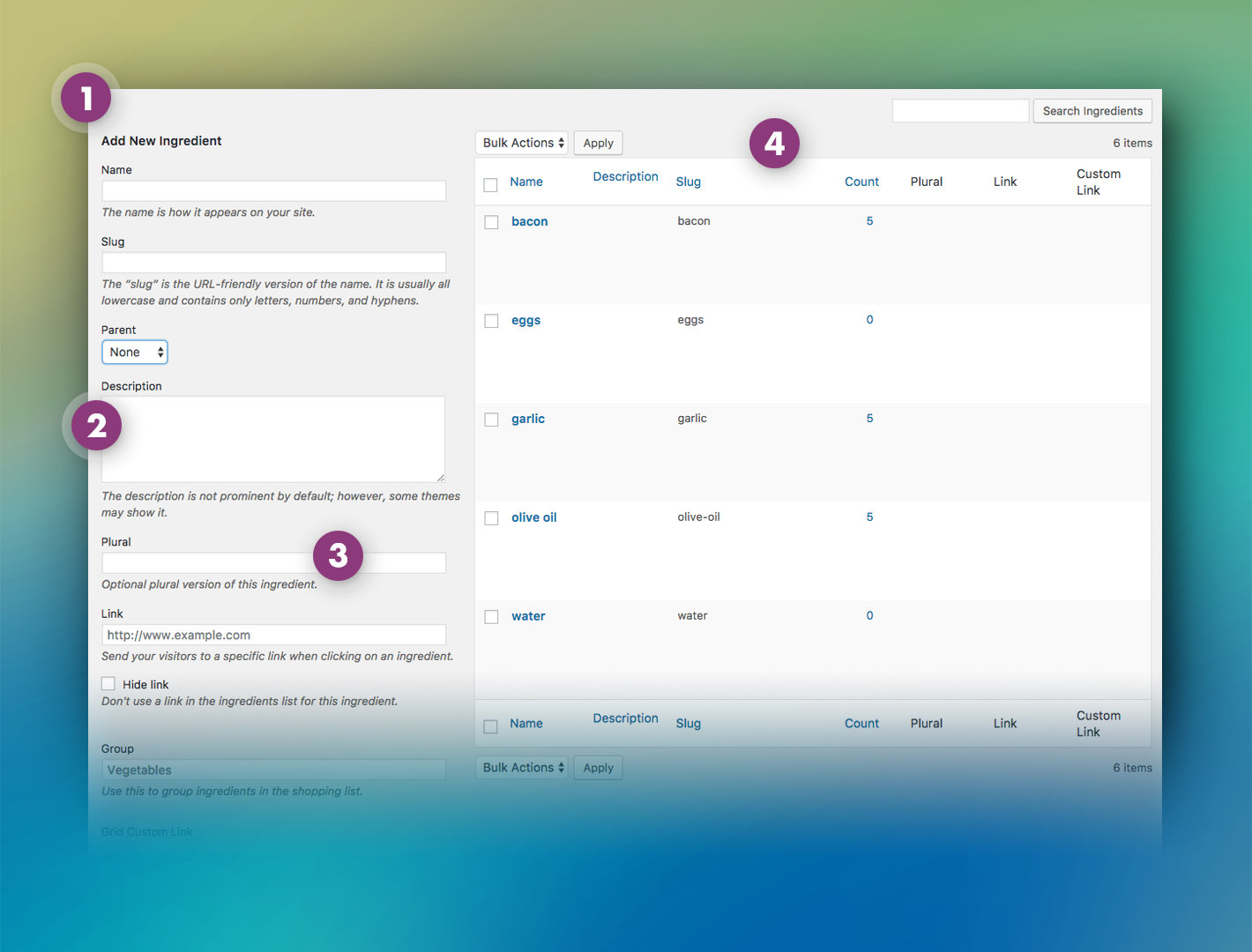
Task: Click the Description text area
Action: (273, 439)
